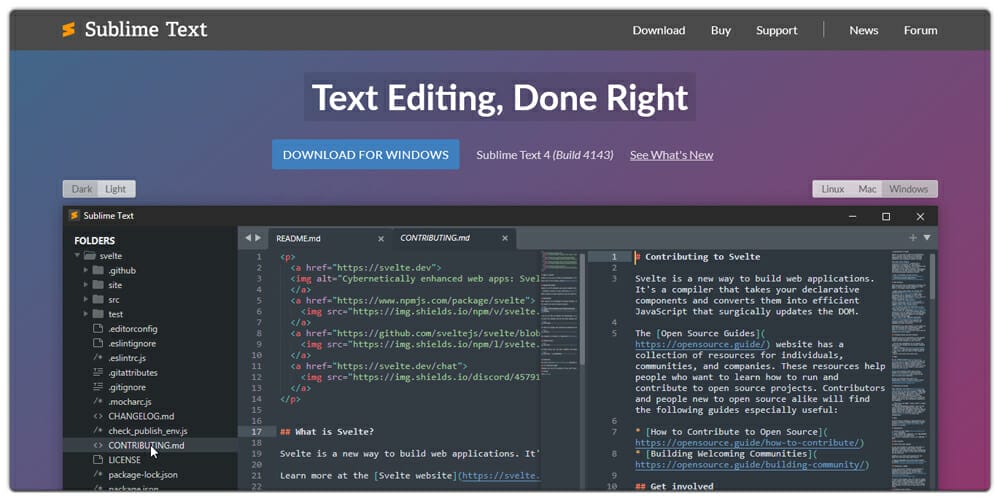1000x500 pixels.
Task: Open package-lock.json in the sidebar
Action: click(x=143, y=474)
